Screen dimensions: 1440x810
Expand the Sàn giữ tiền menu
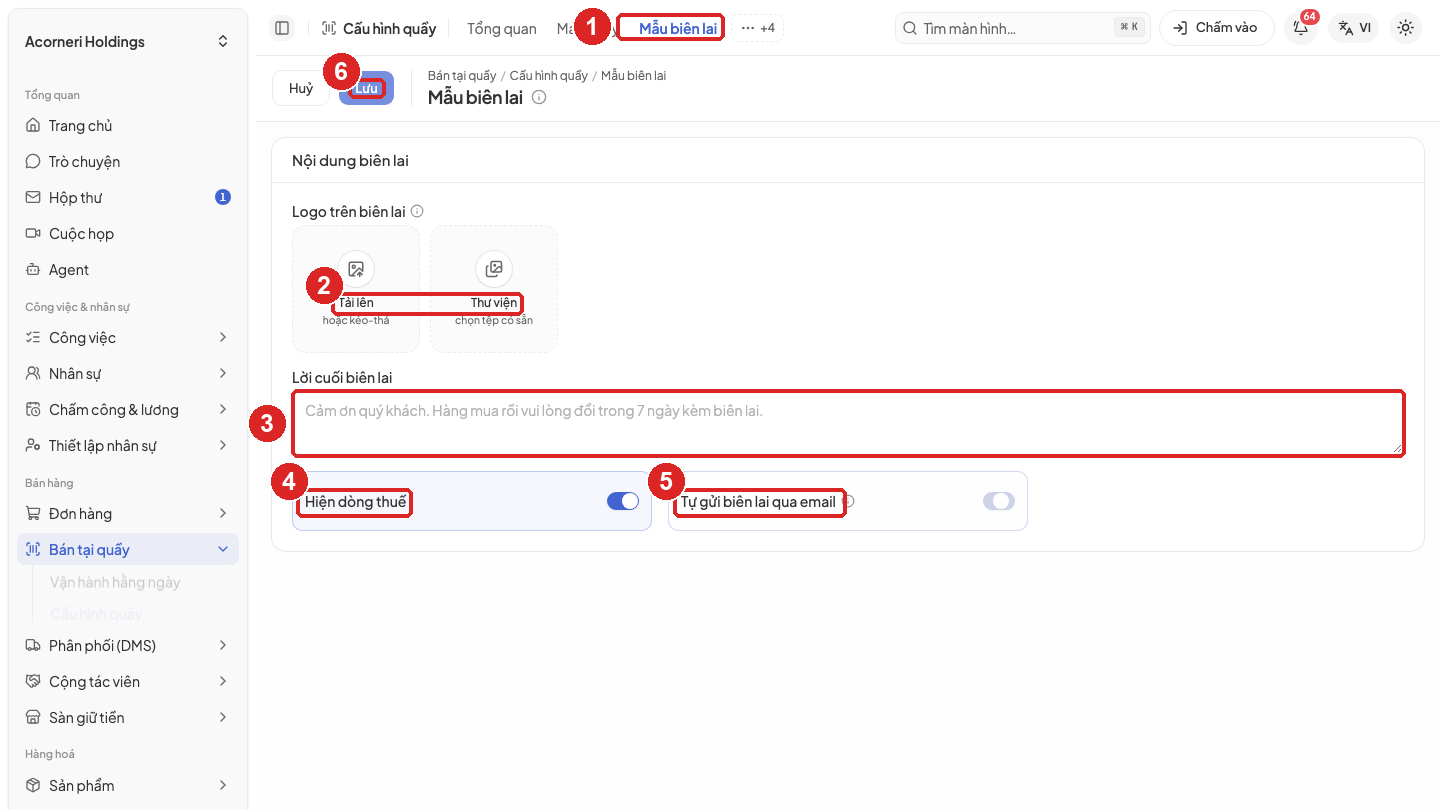click(128, 718)
